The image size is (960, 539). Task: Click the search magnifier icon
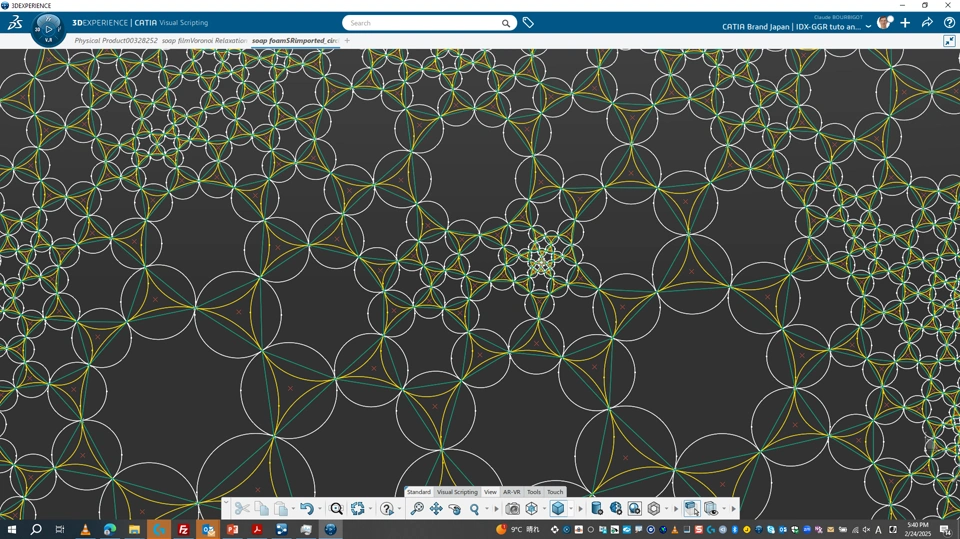pos(506,23)
